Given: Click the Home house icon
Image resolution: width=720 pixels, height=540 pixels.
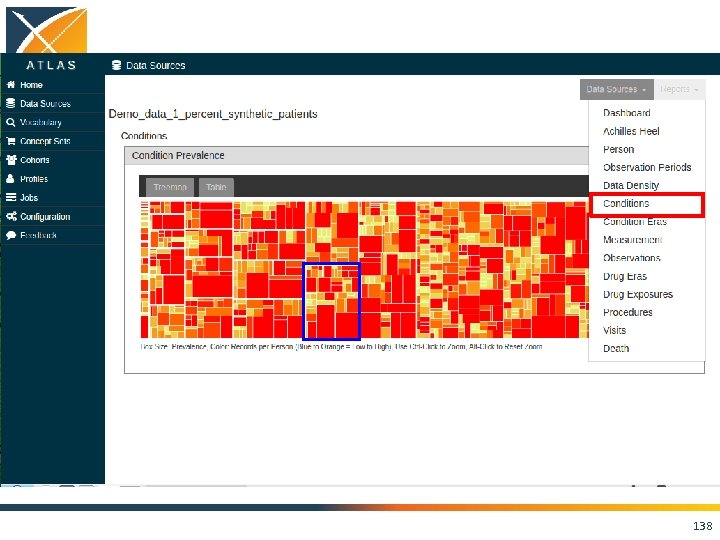Looking at the screenshot, I should coord(11,84).
